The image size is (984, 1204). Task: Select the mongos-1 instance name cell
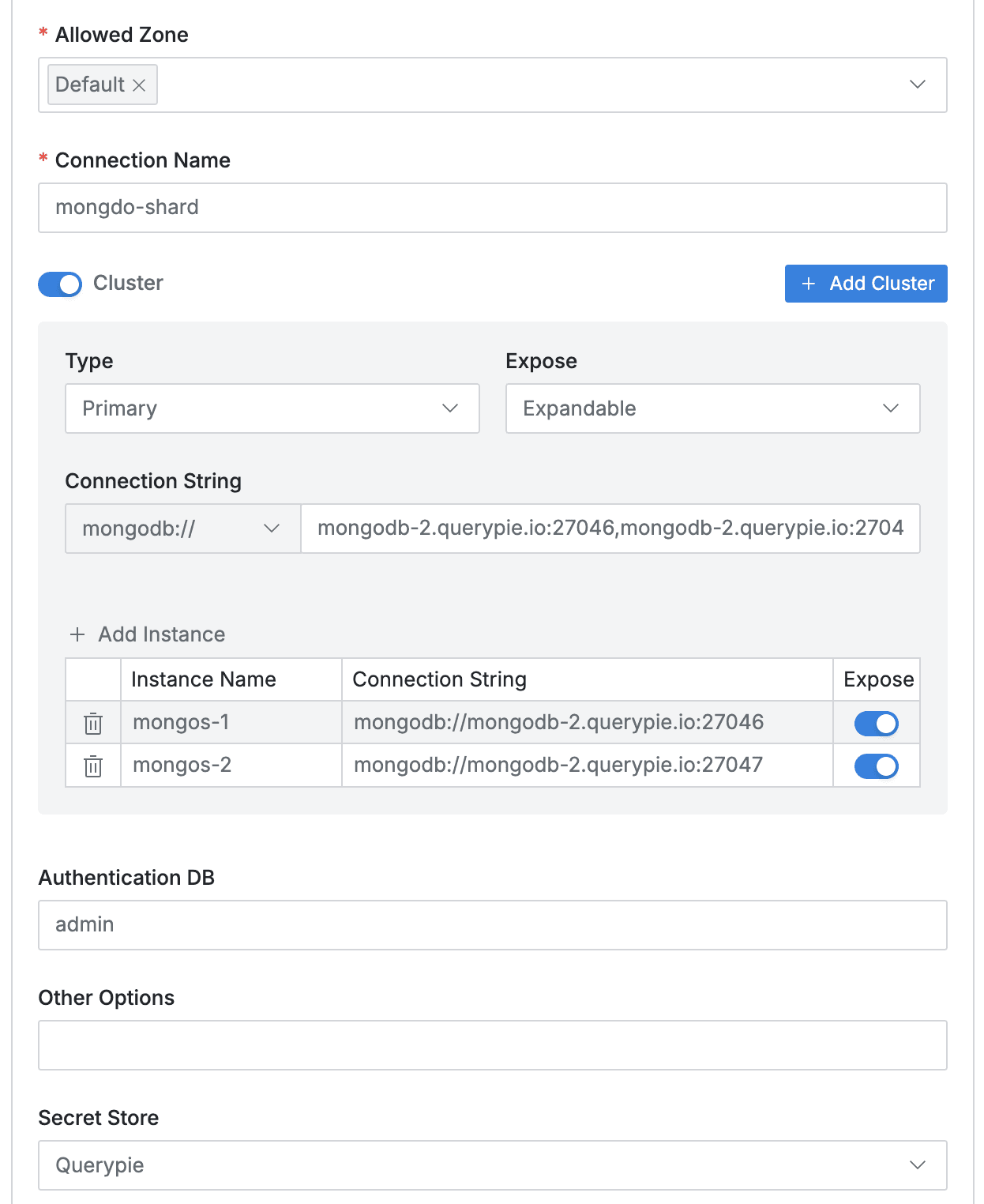[x=231, y=723]
